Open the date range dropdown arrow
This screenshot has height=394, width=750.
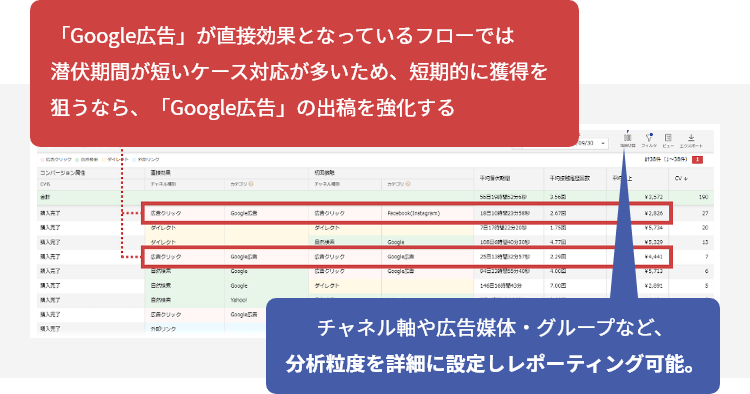pyautogui.click(x=603, y=143)
